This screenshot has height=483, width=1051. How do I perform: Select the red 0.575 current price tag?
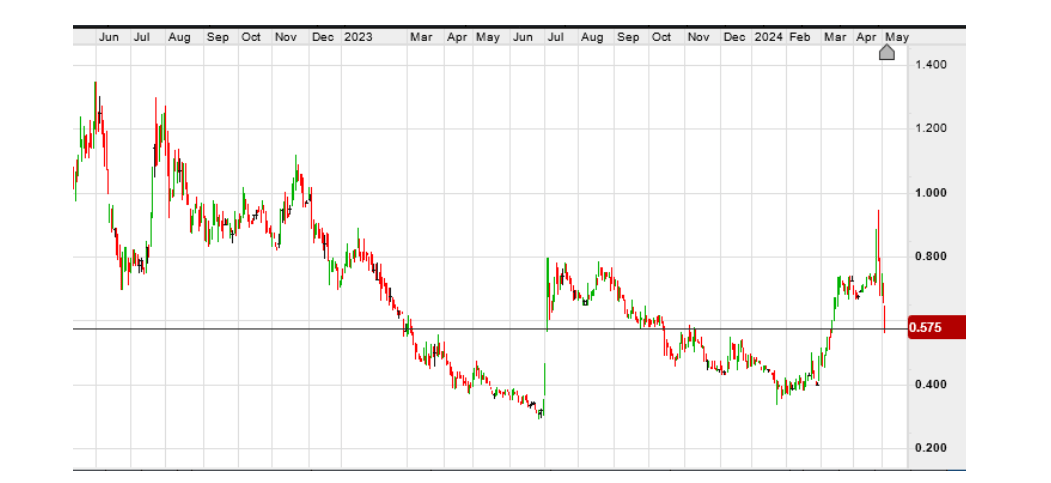936,328
